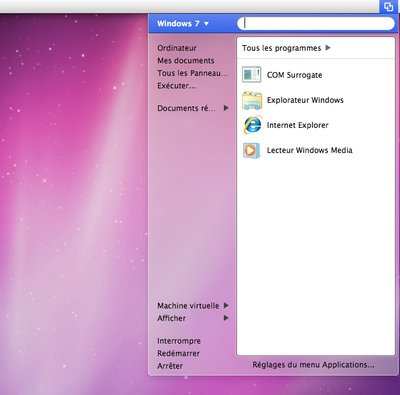Choose Interrompre to suspend the VM
This screenshot has height=395, width=400.
[179, 341]
